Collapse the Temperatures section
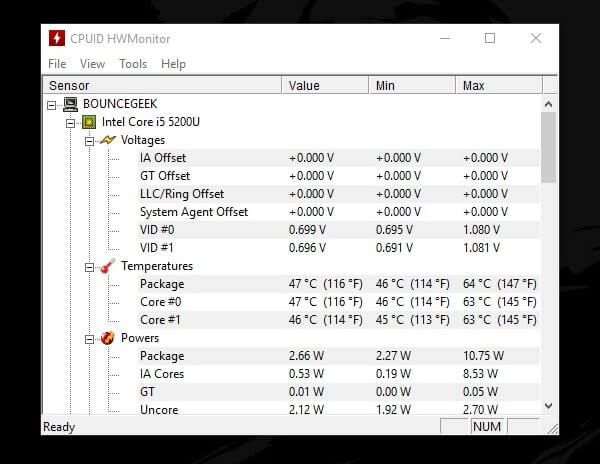The width and height of the screenshot is (600, 464). pyautogui.click(x=89, y=267)
